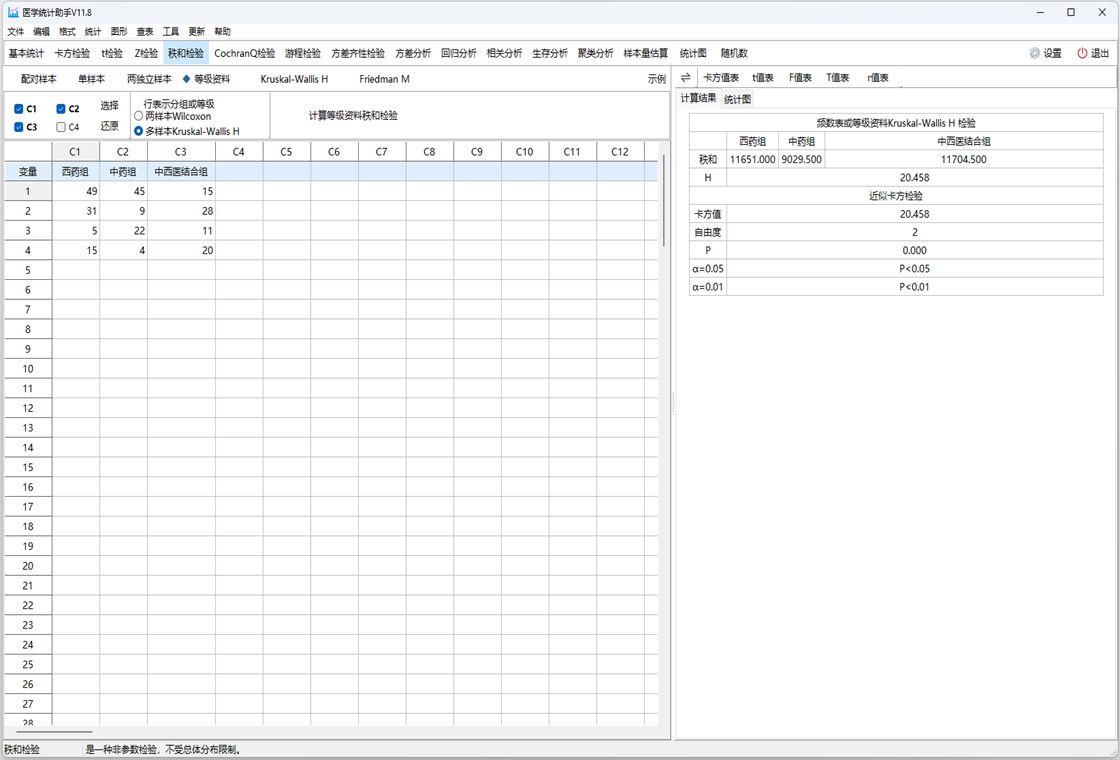This screenshot has width=1120, height=760.
Task: Open the F值表 lookup tab
Action: click(x=800, y=78)
